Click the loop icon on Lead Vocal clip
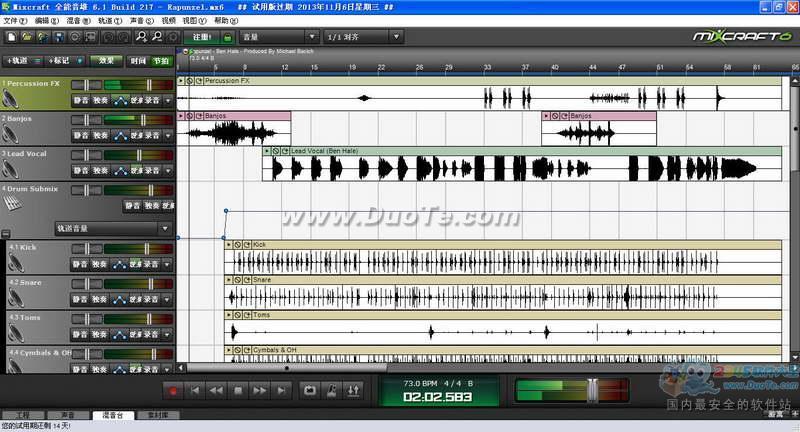800x432 pixels. (x=285, y=151)
